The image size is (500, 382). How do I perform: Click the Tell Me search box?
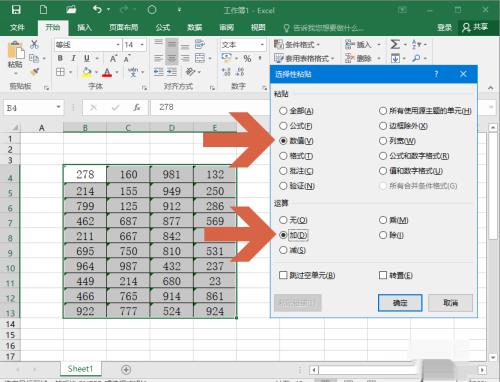[x=323, y=28]
